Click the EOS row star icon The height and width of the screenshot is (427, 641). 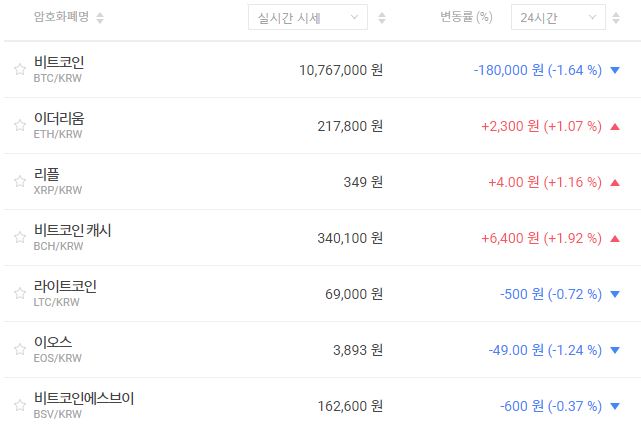click(x=19, y=350)
